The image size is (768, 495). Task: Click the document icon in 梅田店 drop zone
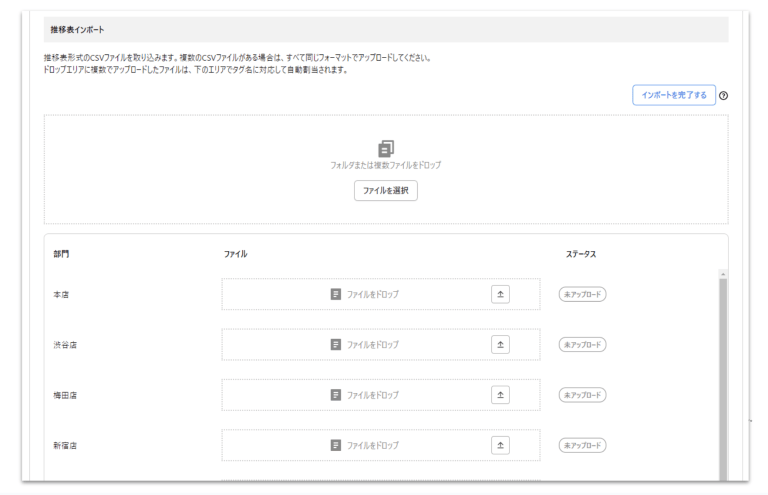[336, 395]
